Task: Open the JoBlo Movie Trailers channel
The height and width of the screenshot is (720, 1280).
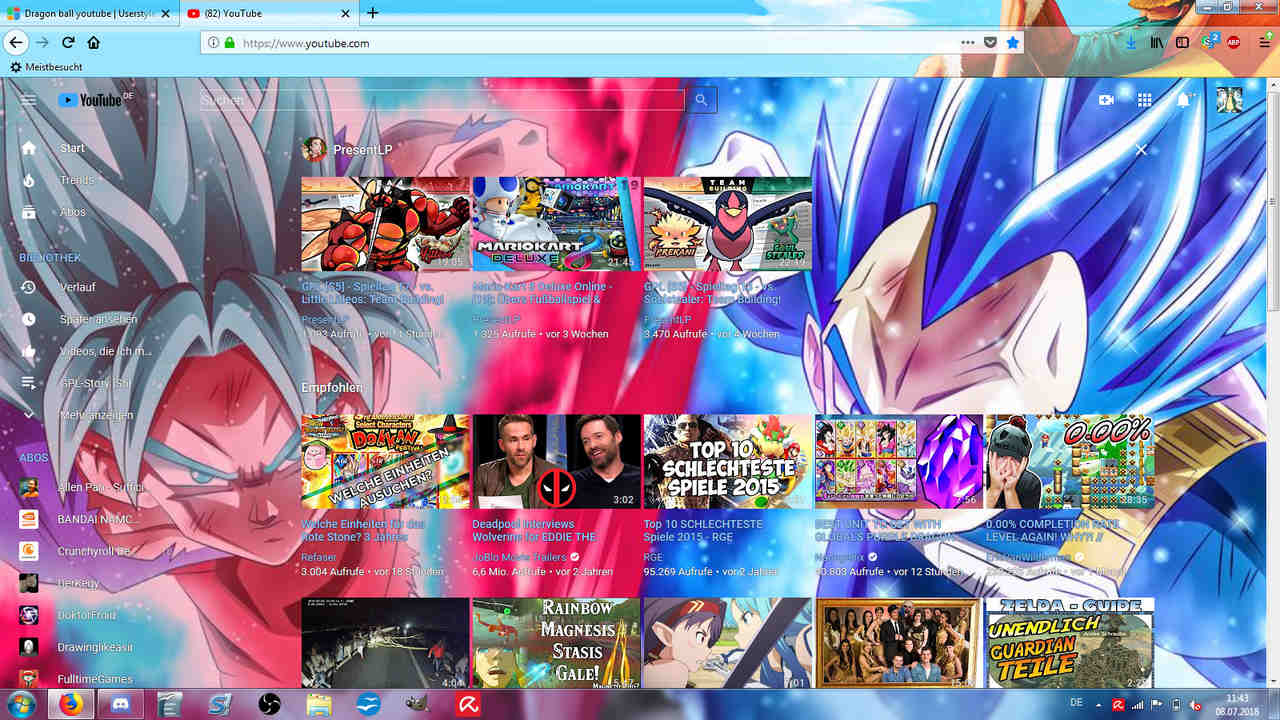Action: coord(519,557)
